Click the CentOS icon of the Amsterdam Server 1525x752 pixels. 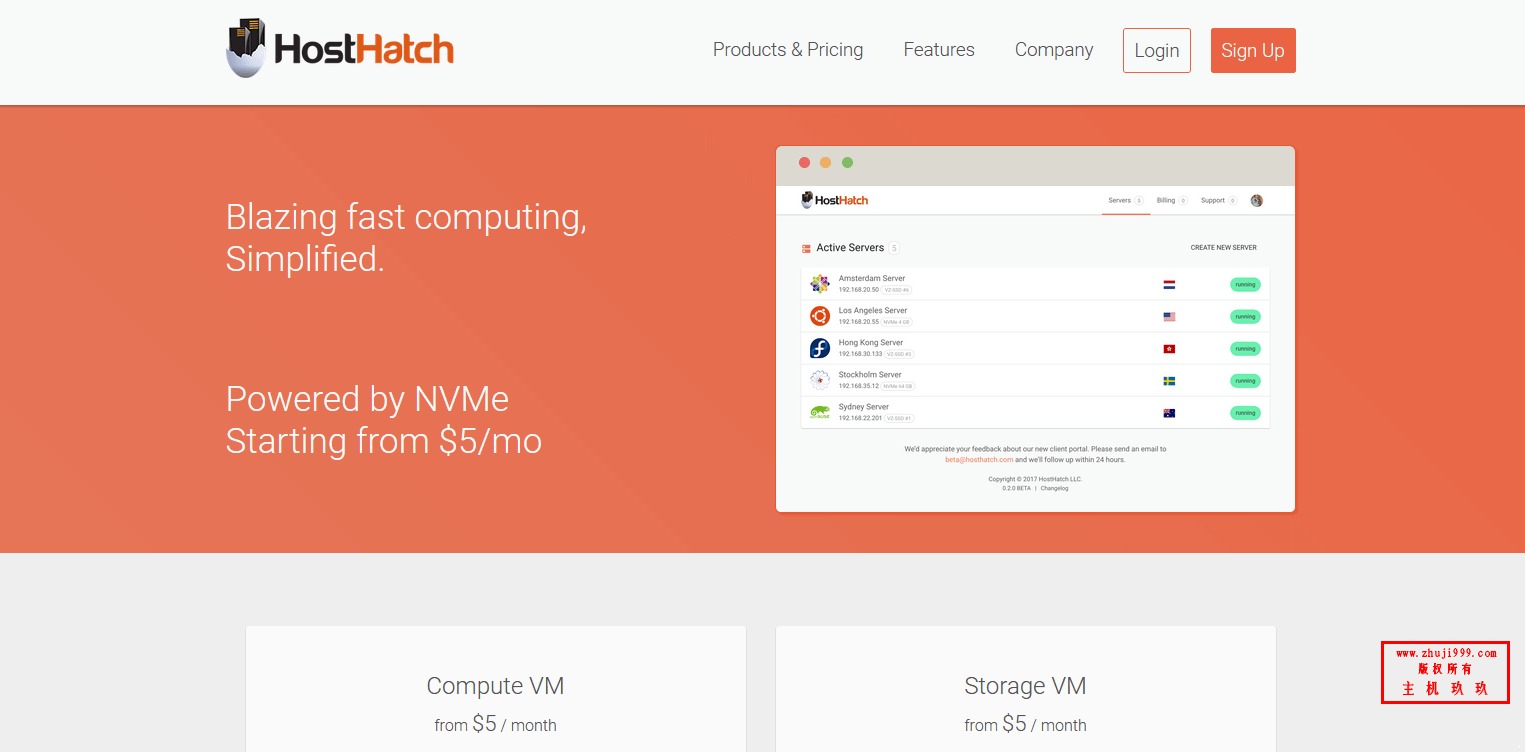coord(820,284)
